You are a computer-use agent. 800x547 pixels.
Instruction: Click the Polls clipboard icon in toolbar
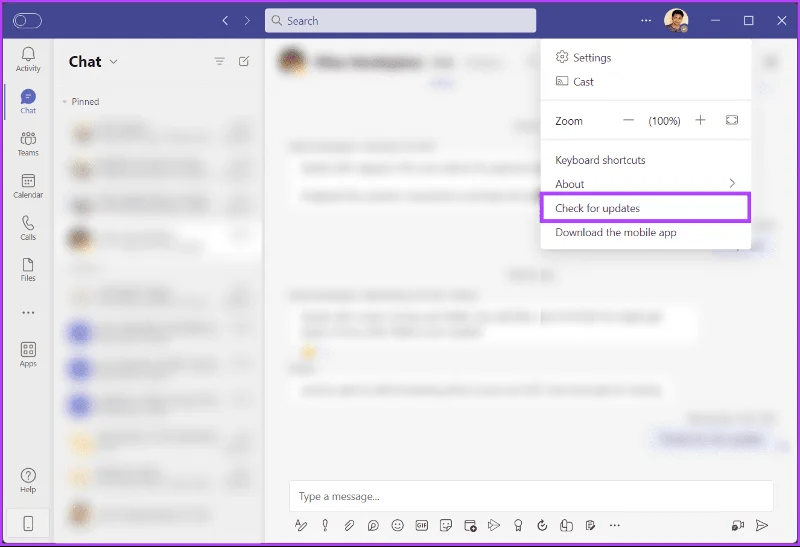tap(590, 525)
